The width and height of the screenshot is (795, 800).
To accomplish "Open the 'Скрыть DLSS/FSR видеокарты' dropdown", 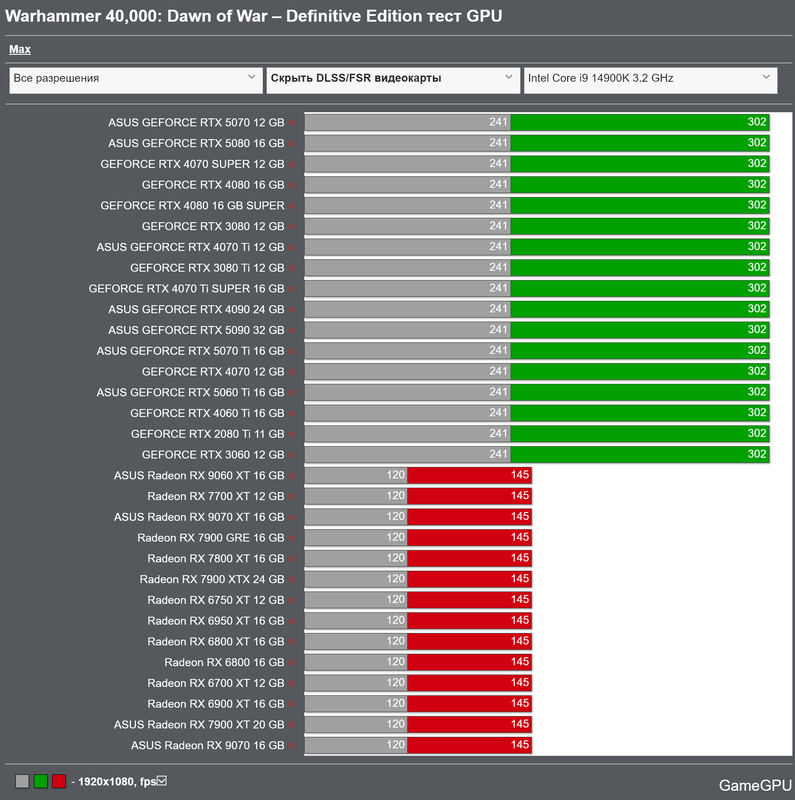I will [x=393, y=80].
